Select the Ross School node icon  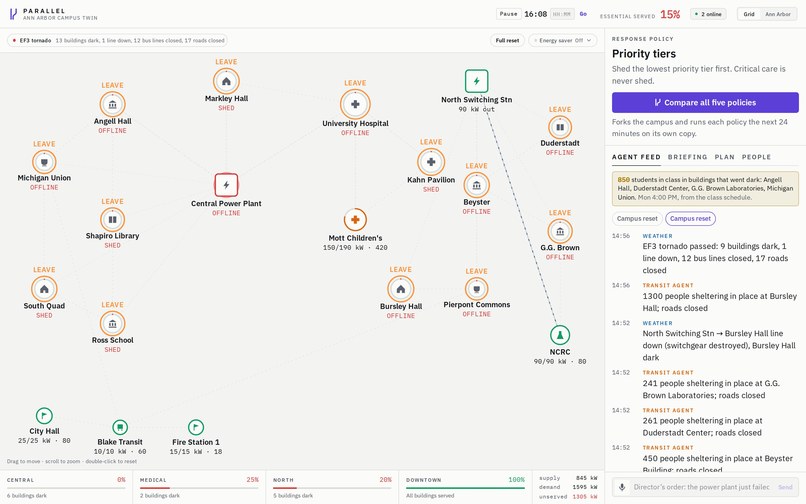[113, 323]
